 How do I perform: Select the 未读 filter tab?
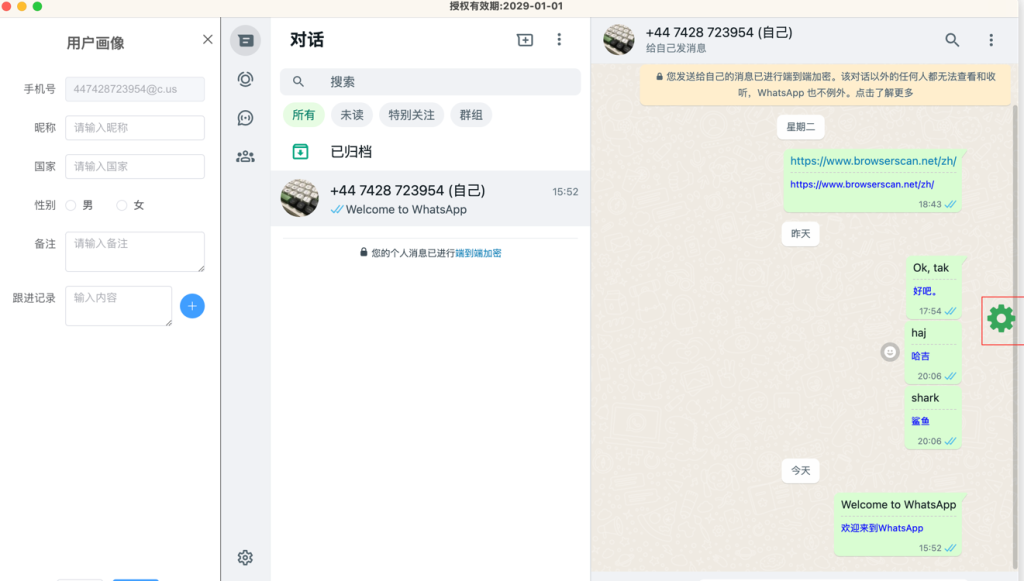point(352,115)
